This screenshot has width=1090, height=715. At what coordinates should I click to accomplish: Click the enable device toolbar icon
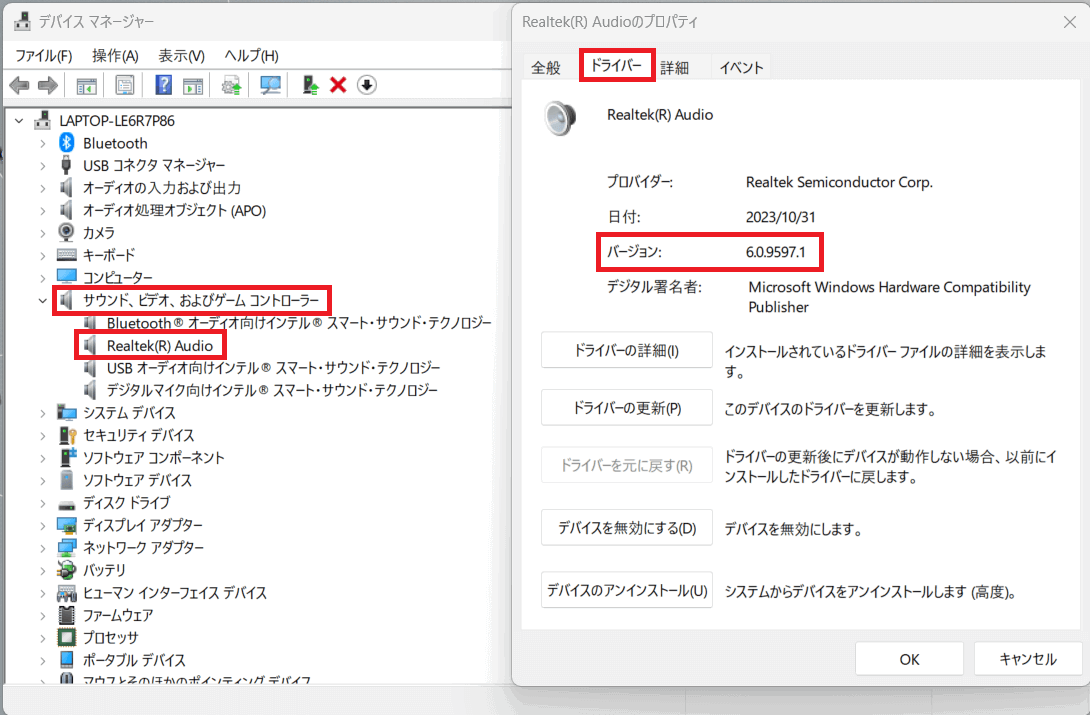tap(310, 85)
